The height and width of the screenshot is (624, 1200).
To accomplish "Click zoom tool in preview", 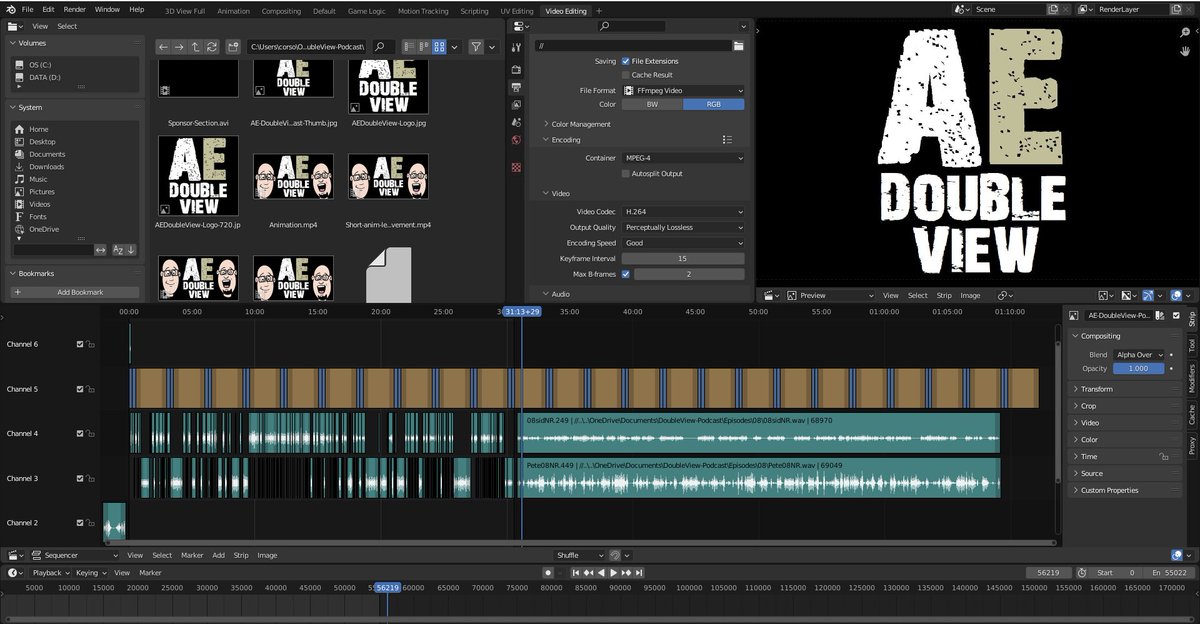I will 1186,32.
